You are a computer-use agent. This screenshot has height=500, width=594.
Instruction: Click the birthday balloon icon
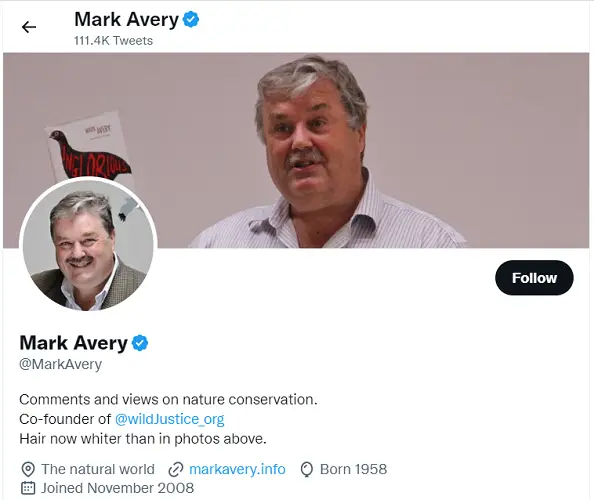tap(306, 469)
